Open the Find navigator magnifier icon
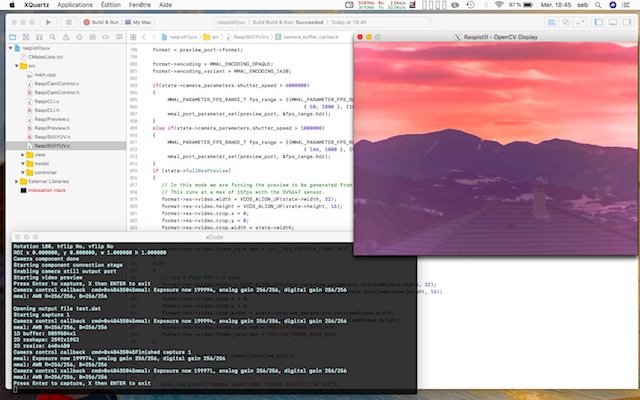This screenshot has height=400, width=640. coord(52,37)
